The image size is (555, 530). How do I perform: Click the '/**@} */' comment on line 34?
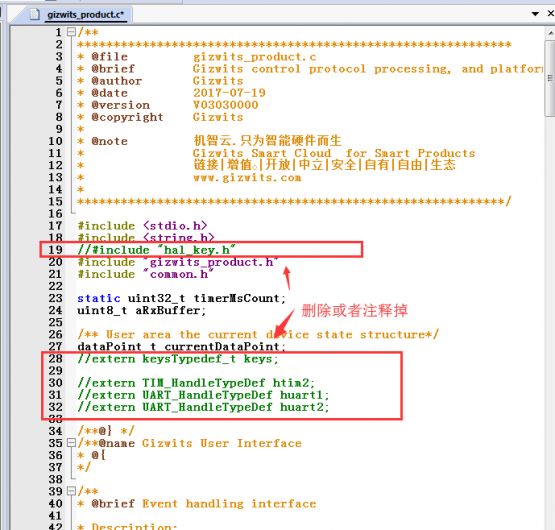coord(106,431)
